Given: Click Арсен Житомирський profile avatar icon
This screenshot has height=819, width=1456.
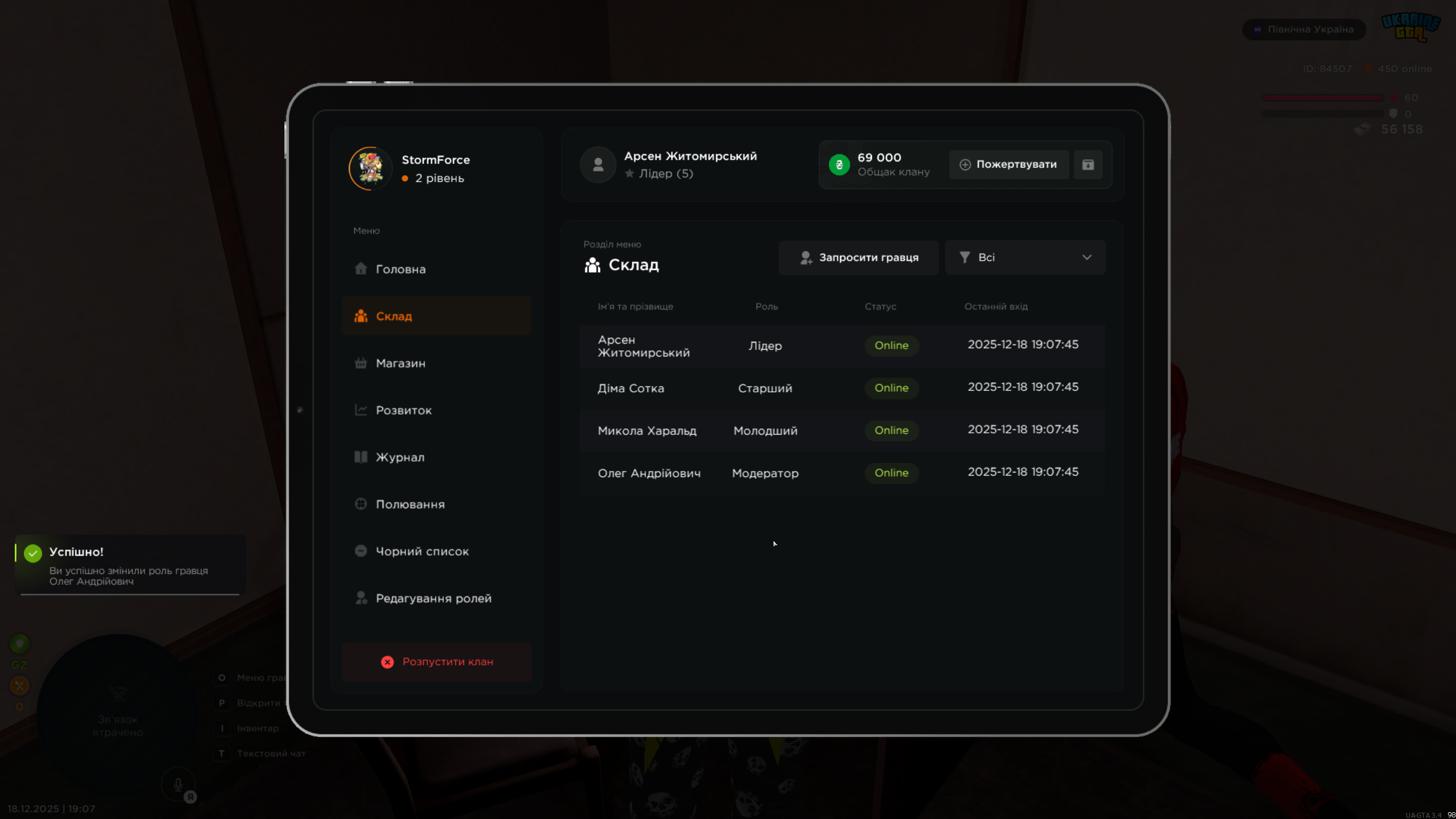Looking at the screenshot, I should (x=598, y=164).
